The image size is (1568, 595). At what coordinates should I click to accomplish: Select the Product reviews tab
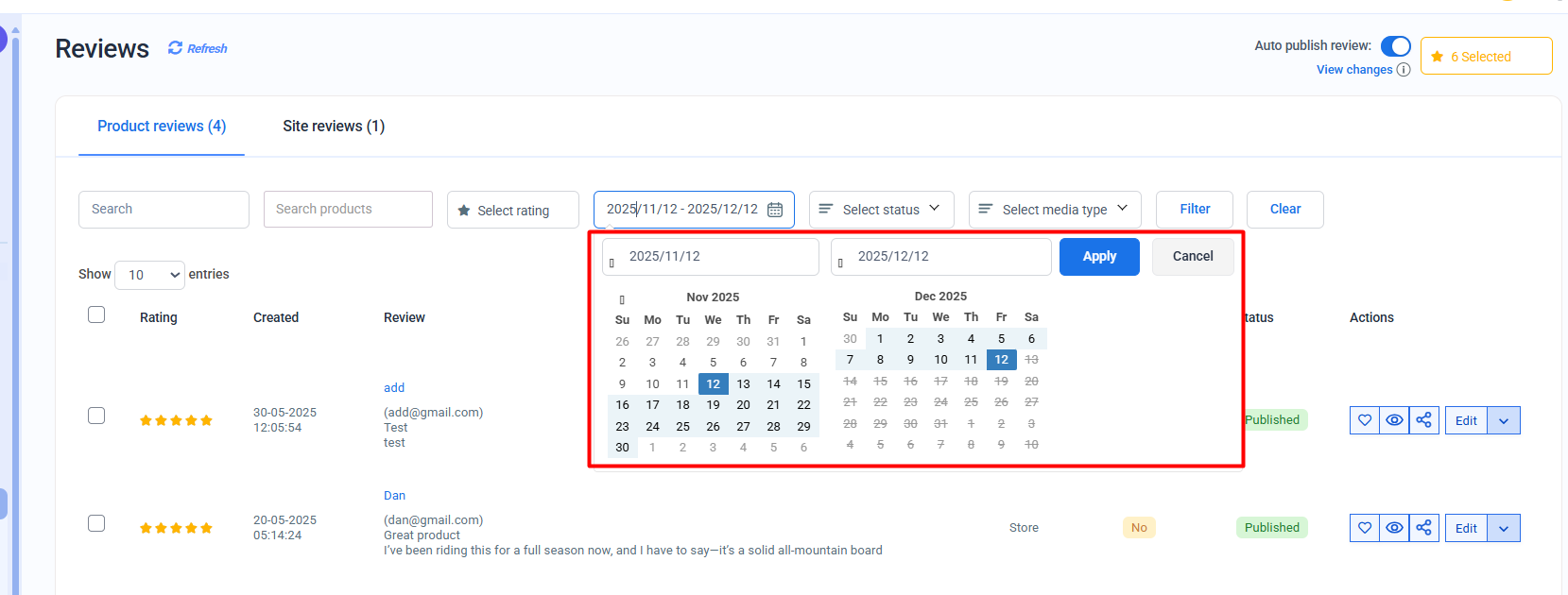162,127
